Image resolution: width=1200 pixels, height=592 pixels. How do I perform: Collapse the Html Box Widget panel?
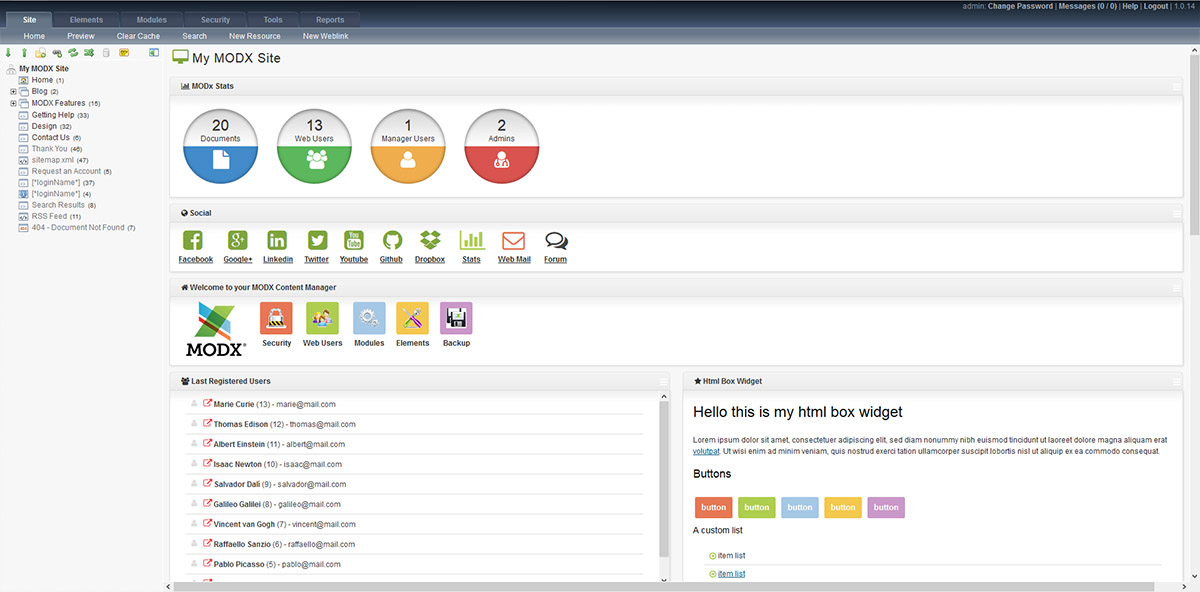(x=1177, y=381)
